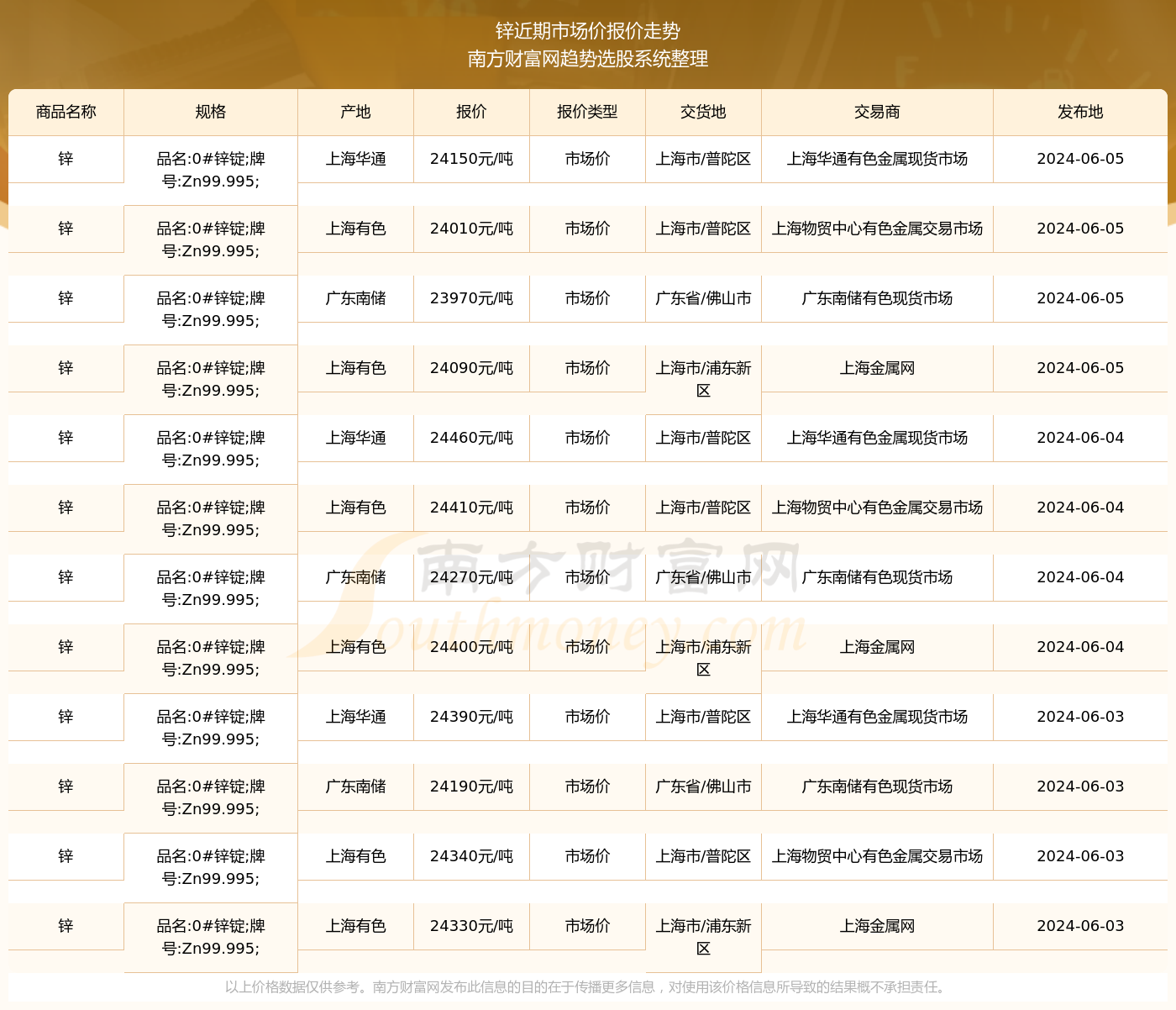Click the price 24090元/吨
Viewport: 1176px width, 1010px height.
pos(471,368)
